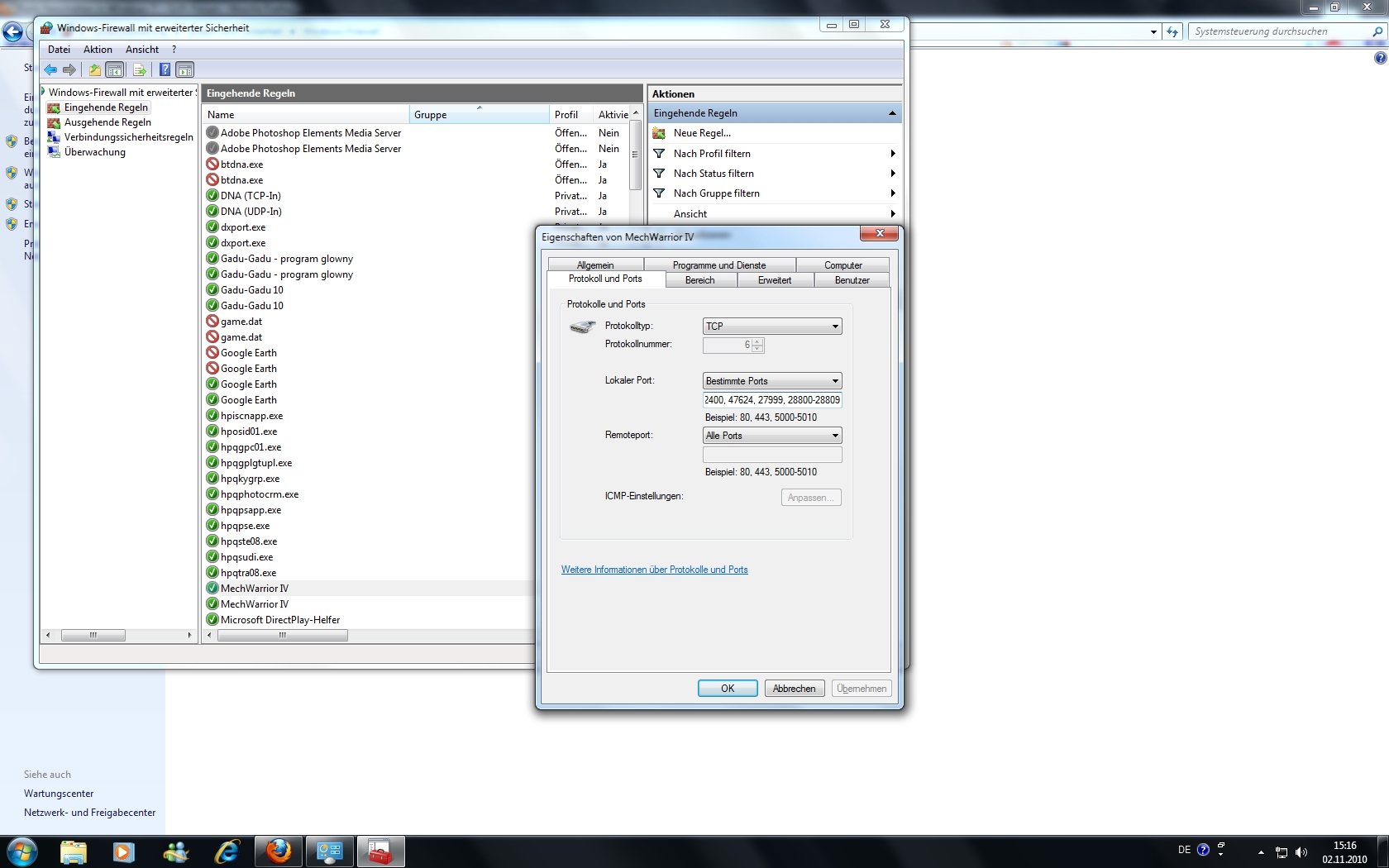Switch to Firefox in the taskbar

coord(279,851)
